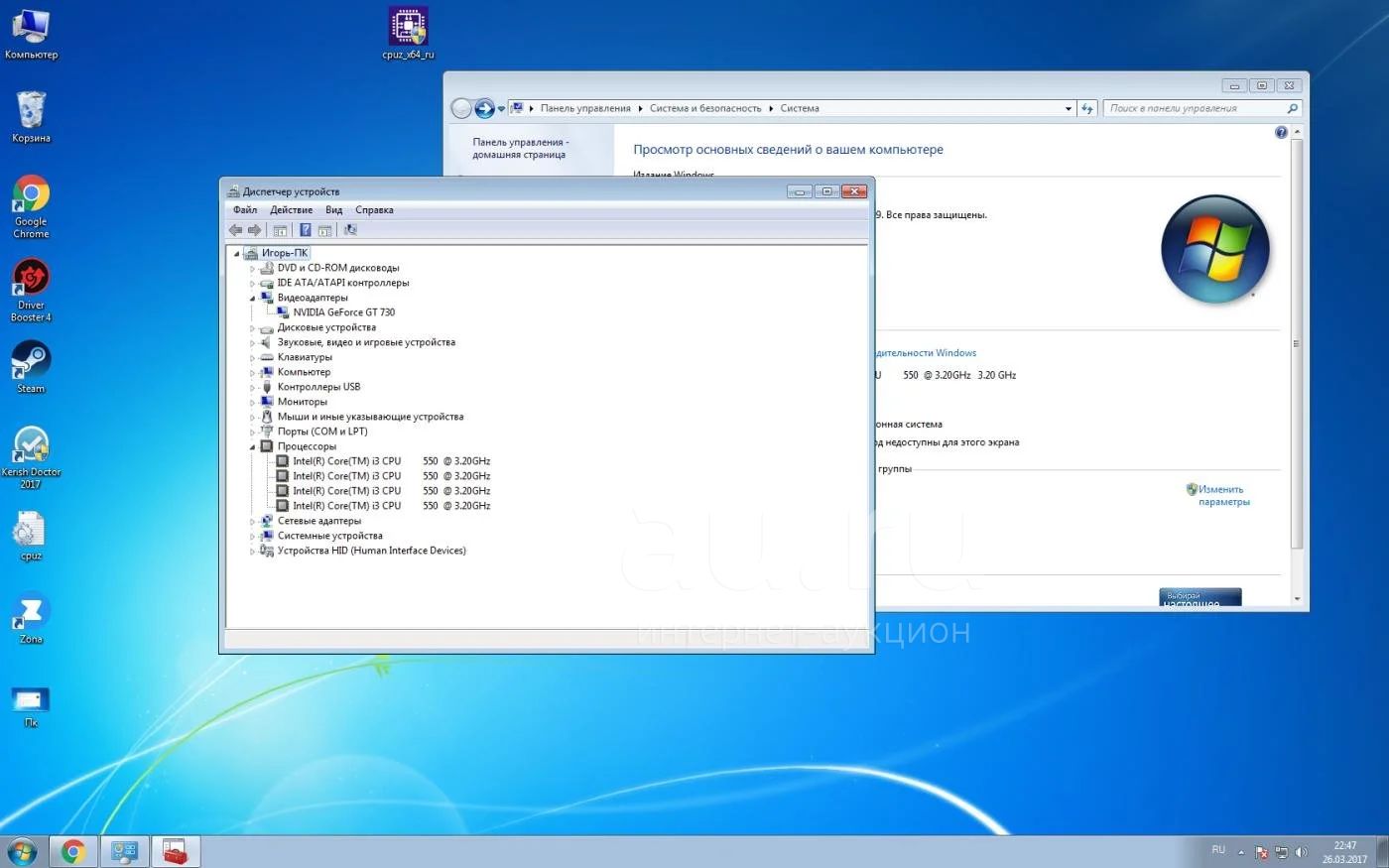Open Вид menu
The image size is (1389, 868).
(x=334, y=210)
